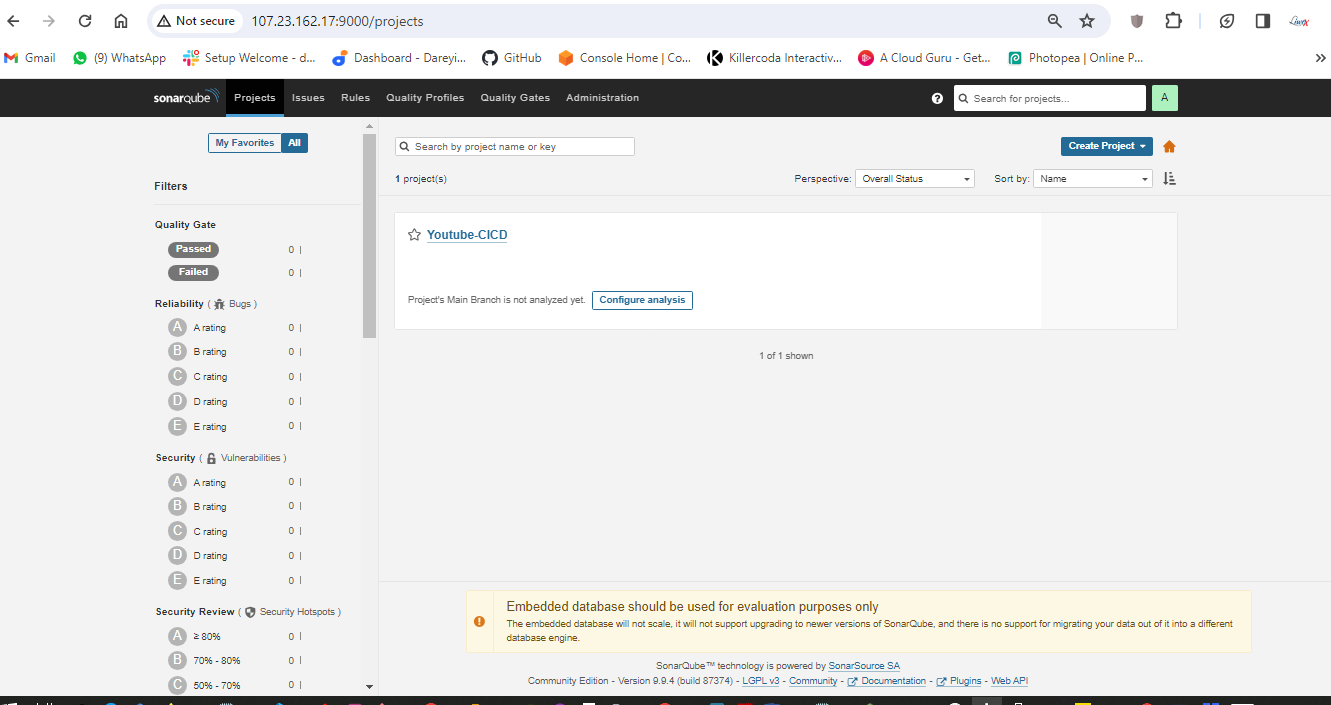Open the Create Project dropdown
1331x705 pixels.
tap(1106, 146)
